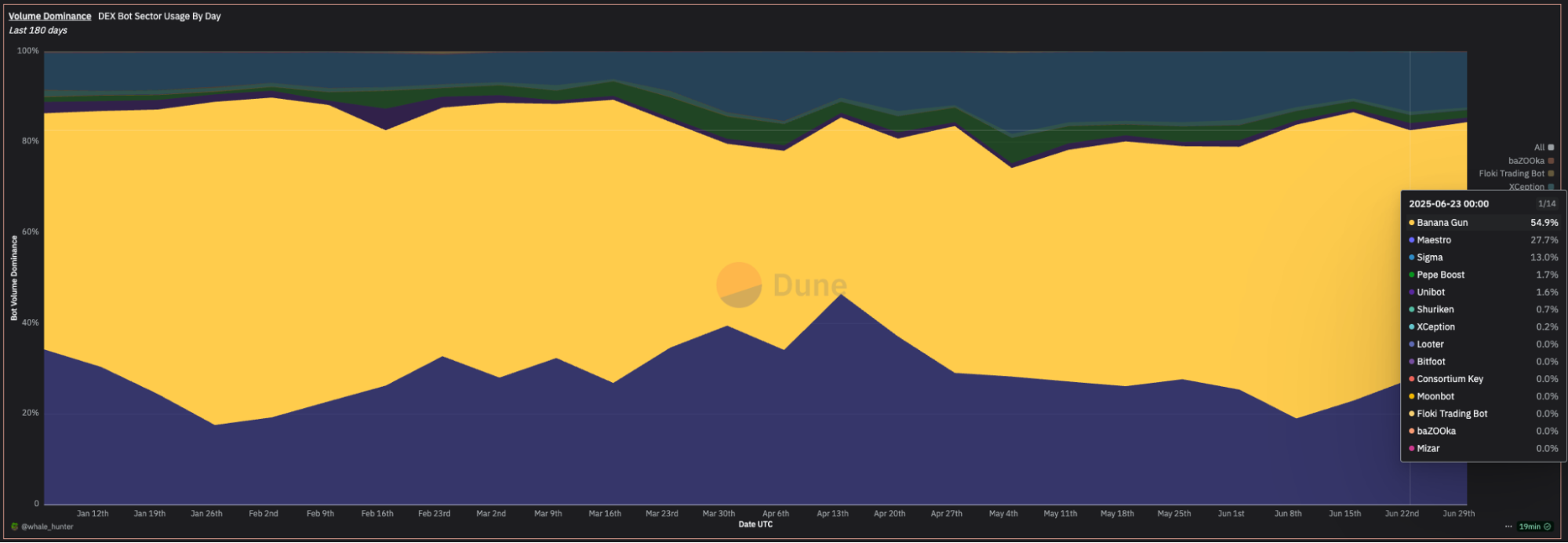Screen dimensions: 1568x543
Task: Select the Pepe Boost tooltip row
Action: click(1483, 275)
